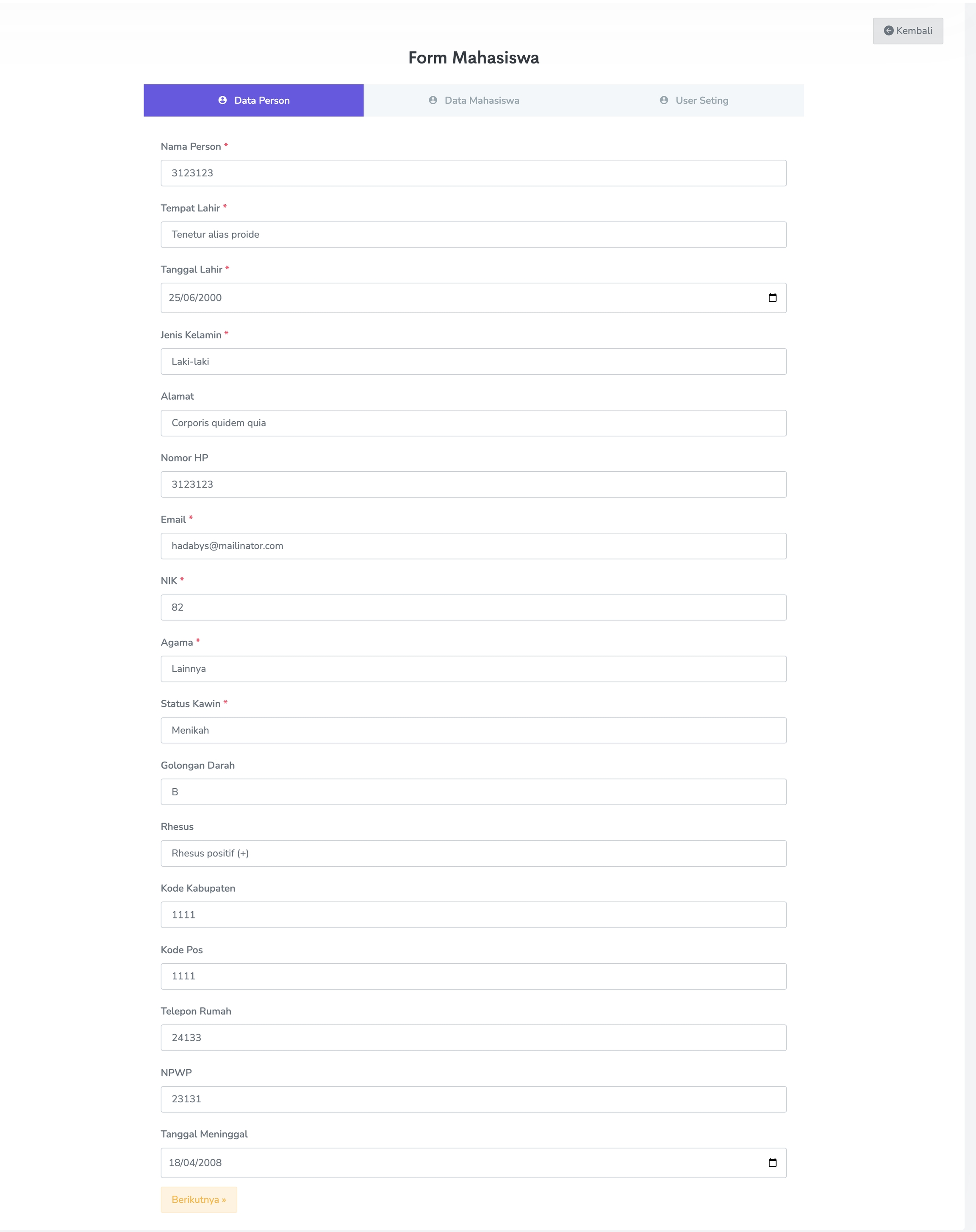Open calendar picker for Tanggal Lahir

pos(772,298)
